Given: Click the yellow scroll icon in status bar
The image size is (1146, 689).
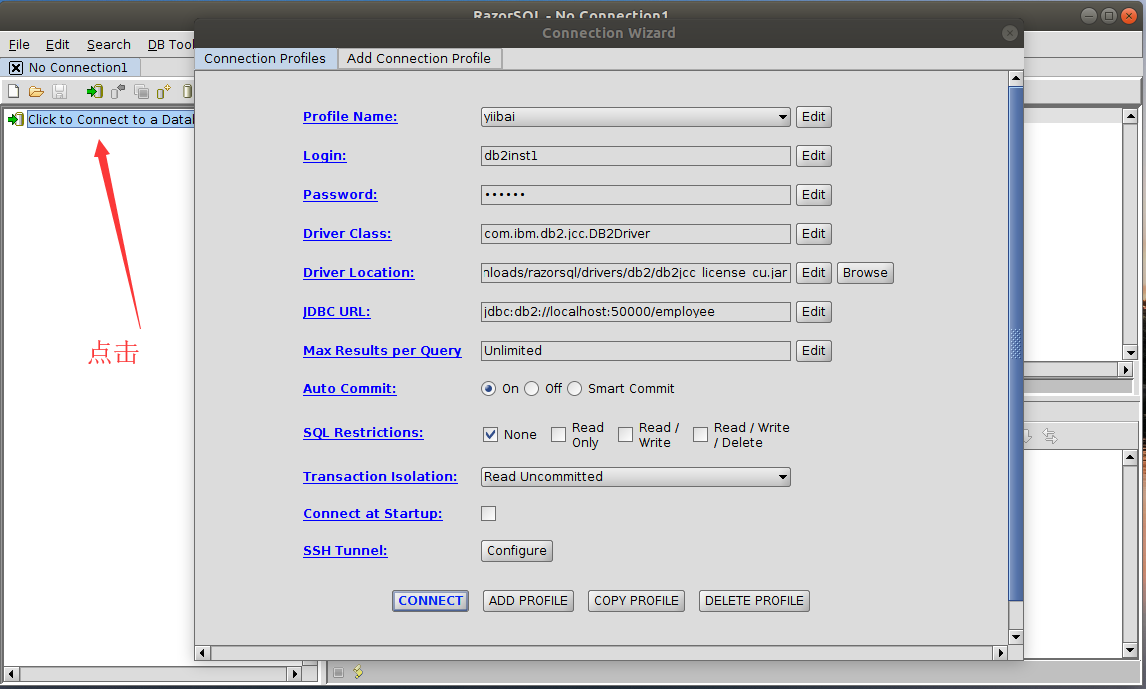Looking at the screenshot, I should coord(358,672).
